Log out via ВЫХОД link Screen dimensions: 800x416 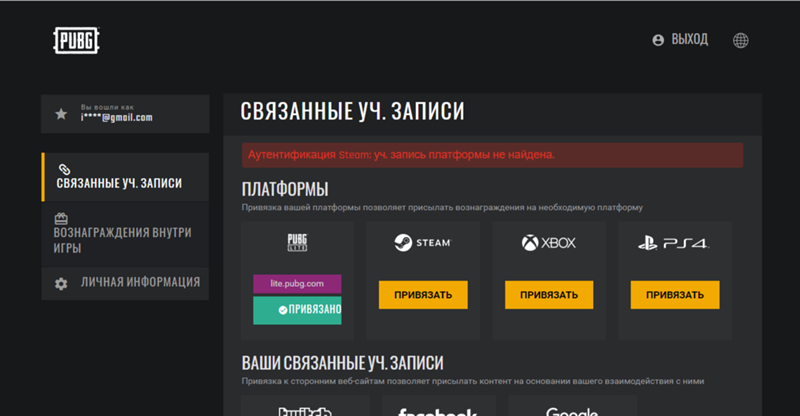point(689,39)
